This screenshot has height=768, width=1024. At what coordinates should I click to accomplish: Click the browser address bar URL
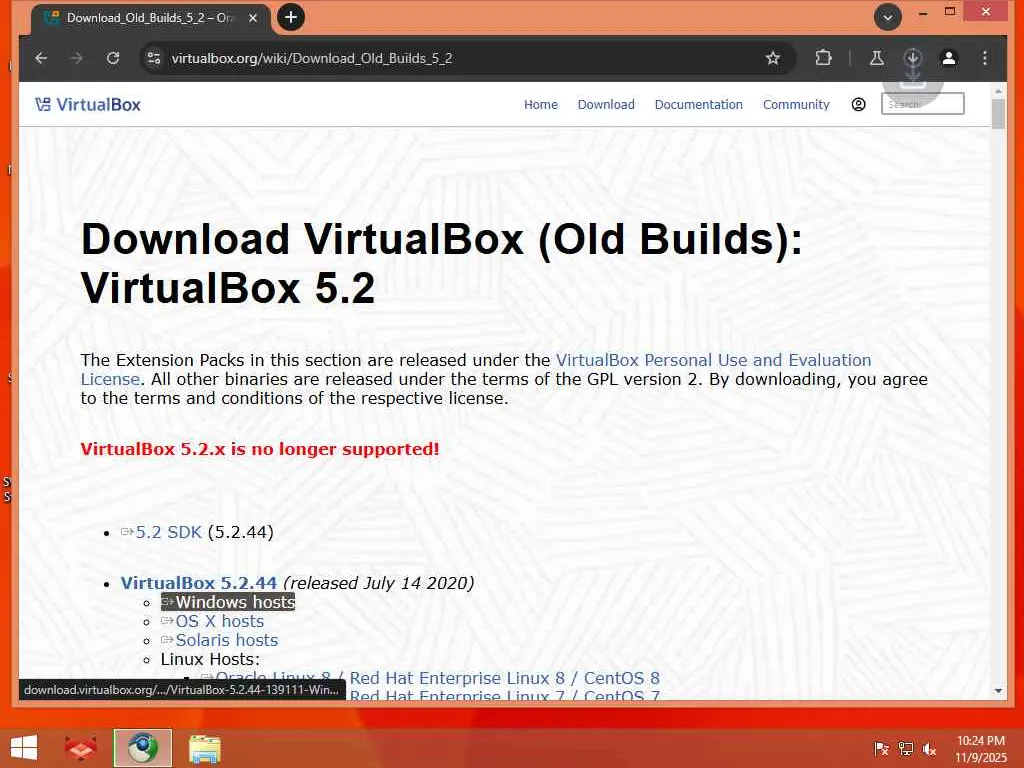(312, 58)
